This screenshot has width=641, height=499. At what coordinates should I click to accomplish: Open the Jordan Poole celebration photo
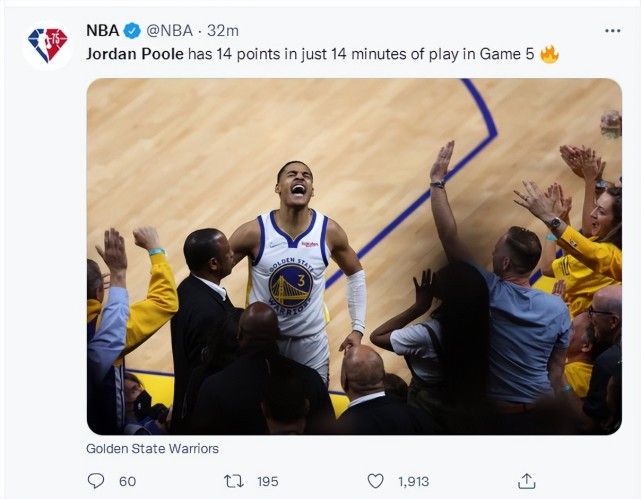(353, 256)
